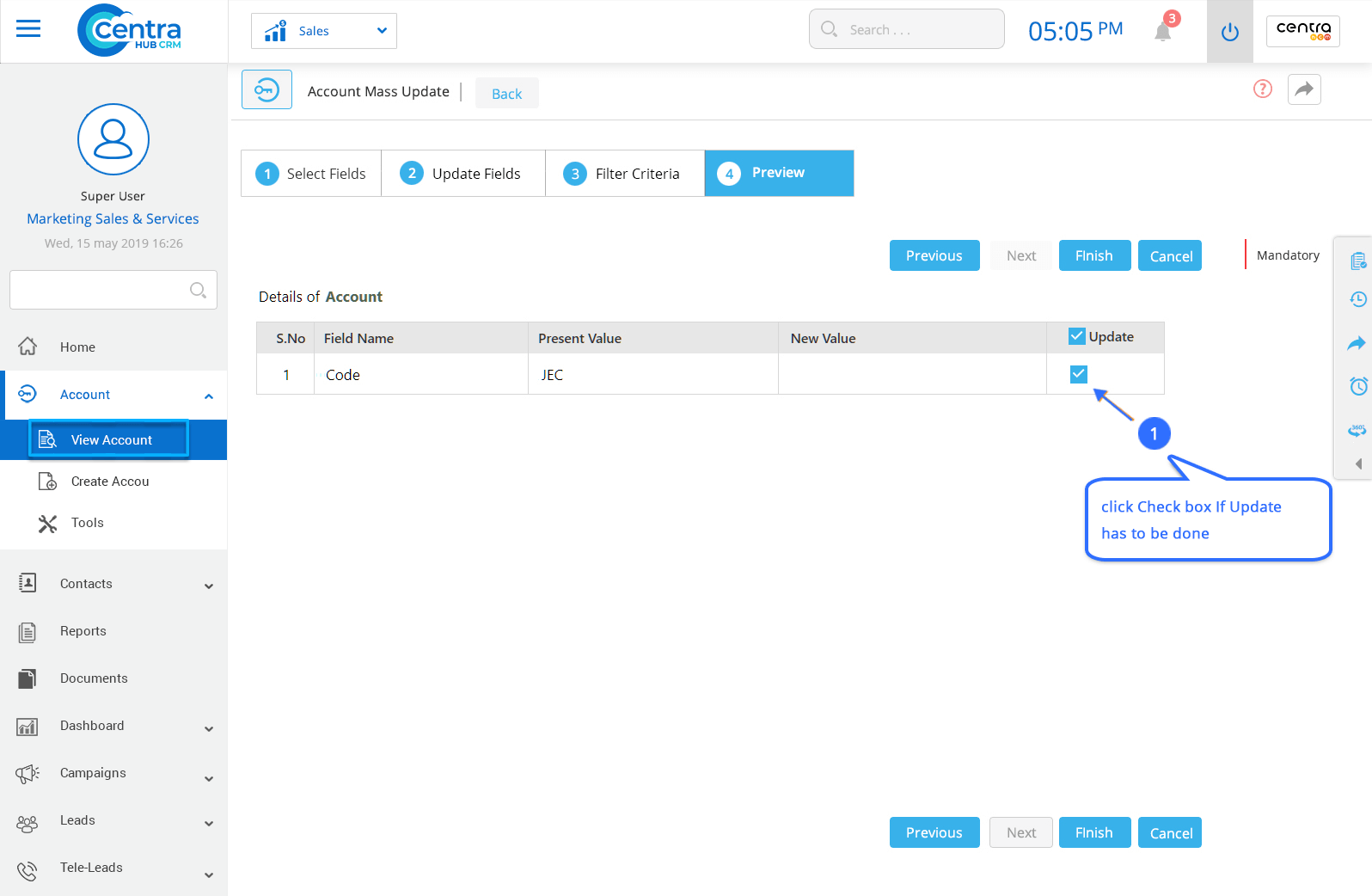This screenshot has width=1372, height=896.
Task: Open the hamburger menu
Action: tap(28, 29)
